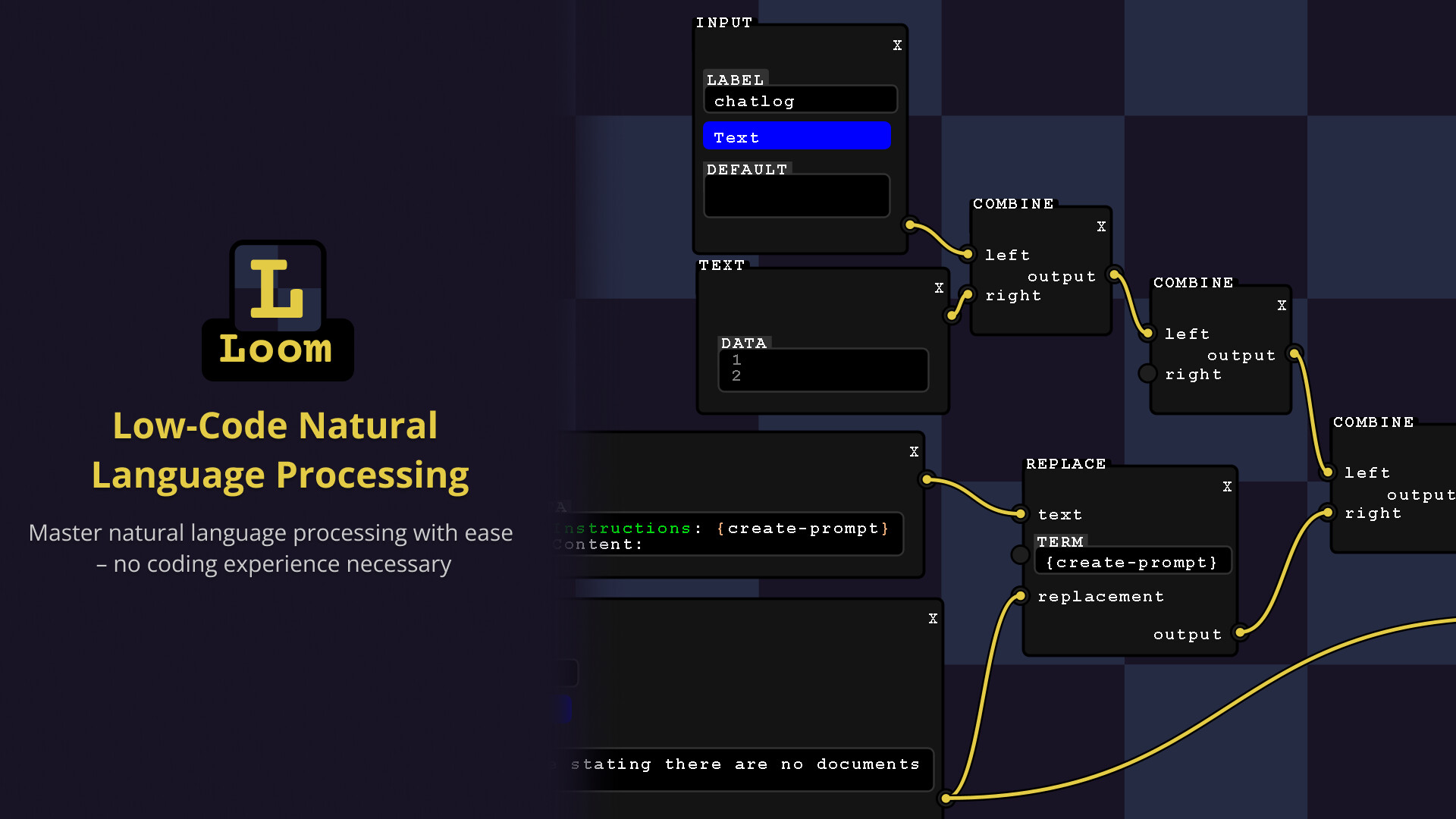Close the second COMBINE node with X
The height and width of the screenshot is (819, 1456).
pyautogui.click(x=1282, y=306)
